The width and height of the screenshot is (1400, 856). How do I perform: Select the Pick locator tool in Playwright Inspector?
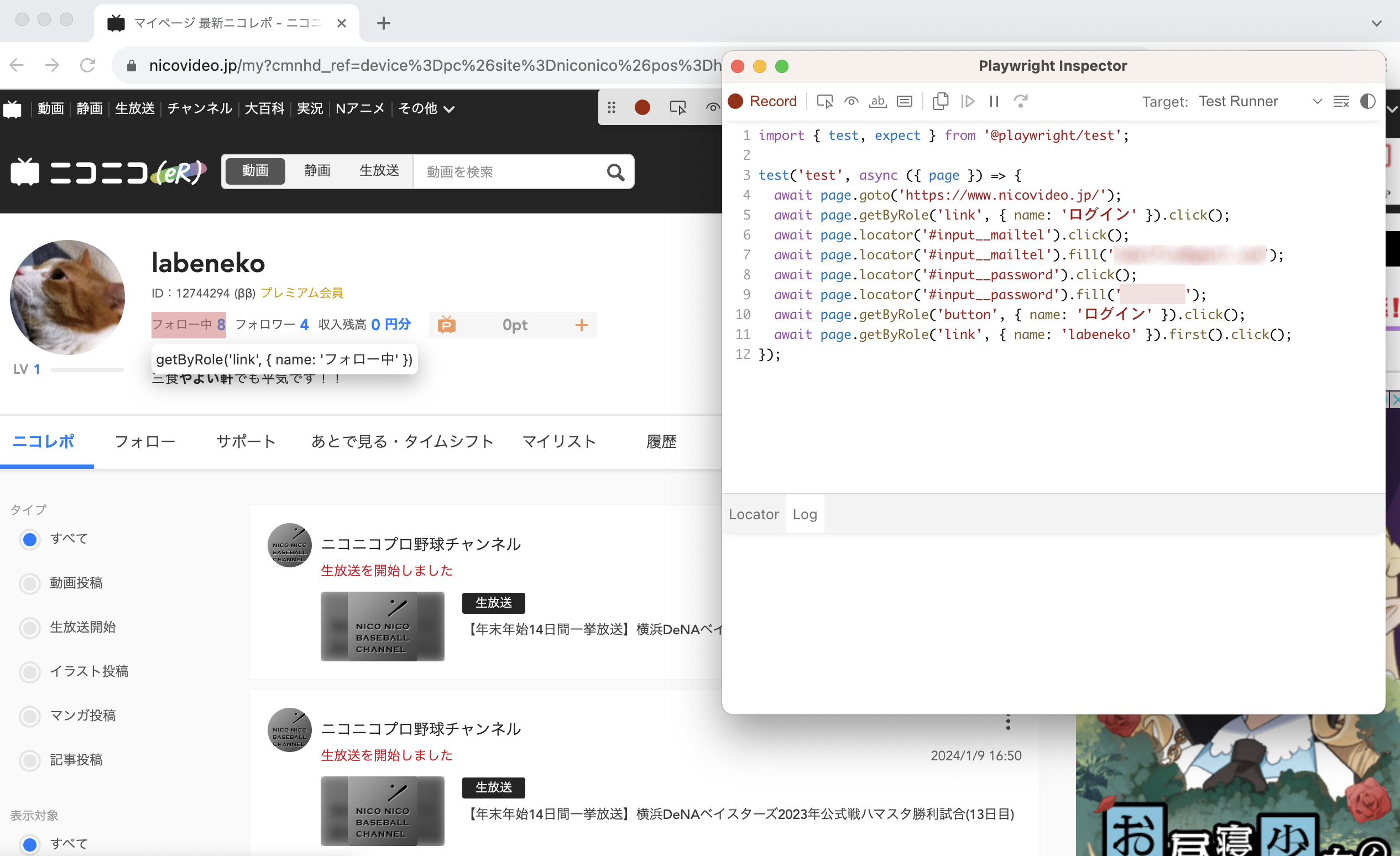824,101
